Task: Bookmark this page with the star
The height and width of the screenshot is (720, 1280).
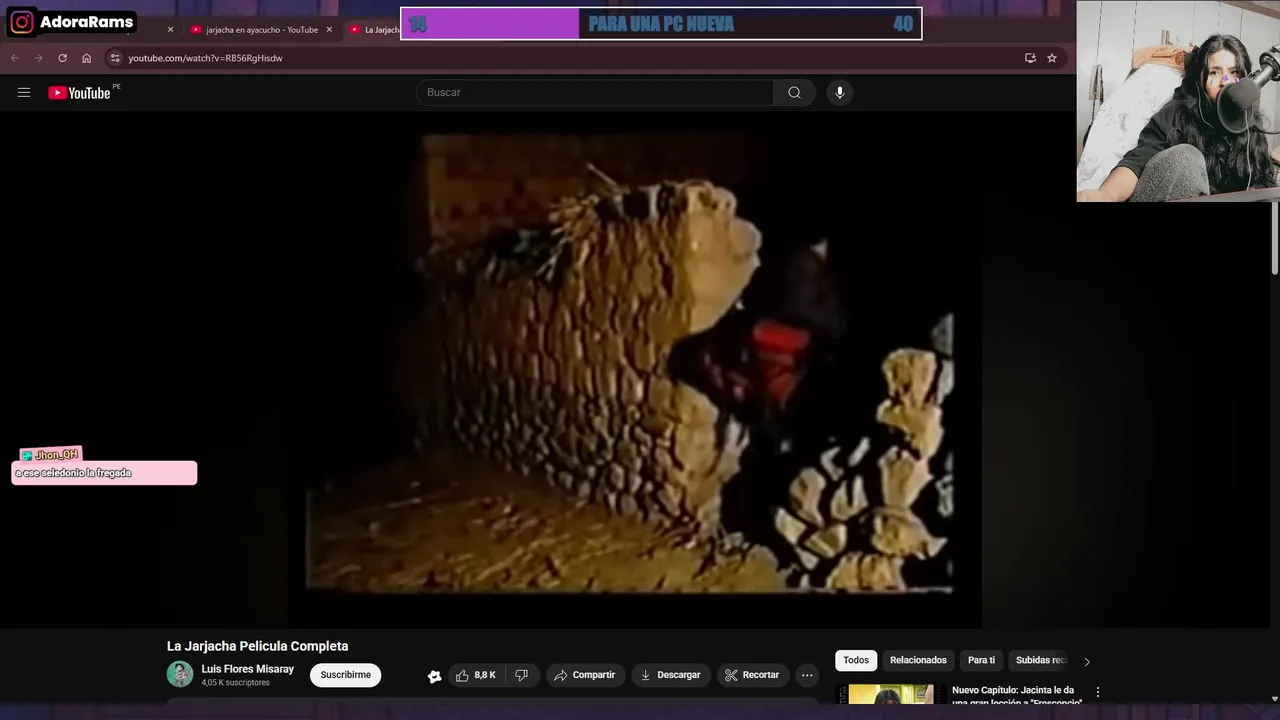Action: point(1052,58)
